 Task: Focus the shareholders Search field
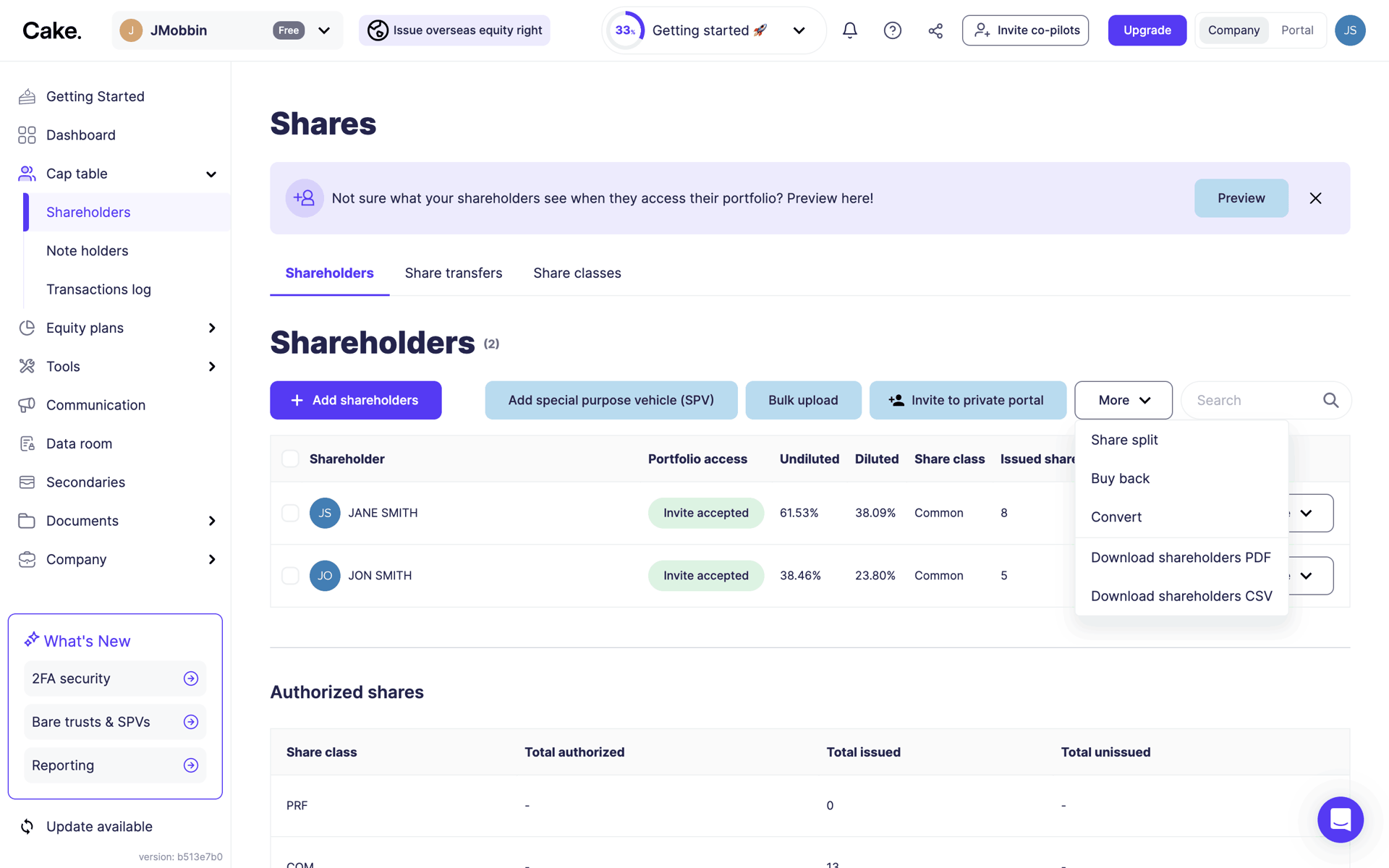1265,400
